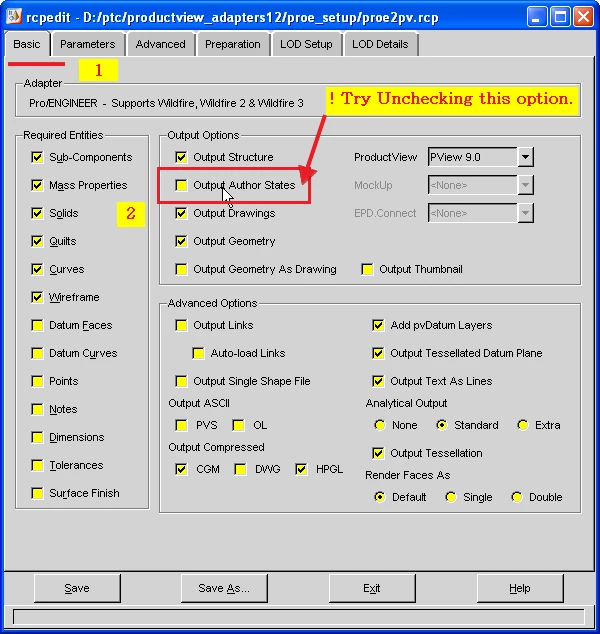Enable Output Geometry As Drawing

point(181,269)
